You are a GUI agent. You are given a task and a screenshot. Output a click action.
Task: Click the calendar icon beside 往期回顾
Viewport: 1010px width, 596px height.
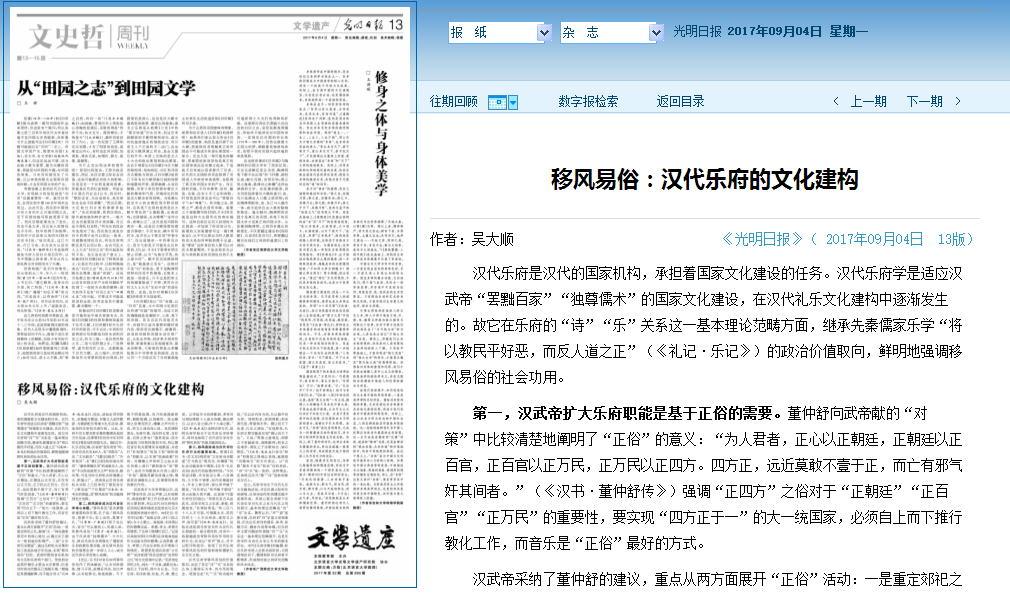[497, 102]
